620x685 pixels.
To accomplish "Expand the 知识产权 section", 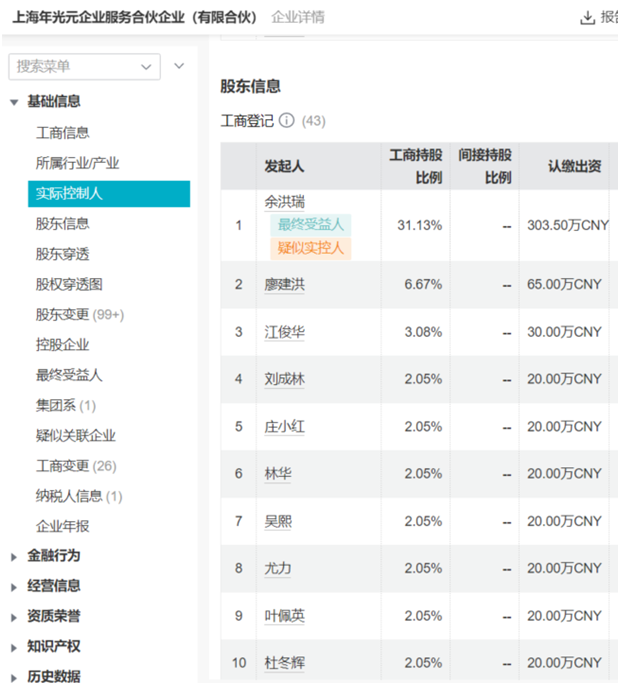I will click(x=14, y=647).
